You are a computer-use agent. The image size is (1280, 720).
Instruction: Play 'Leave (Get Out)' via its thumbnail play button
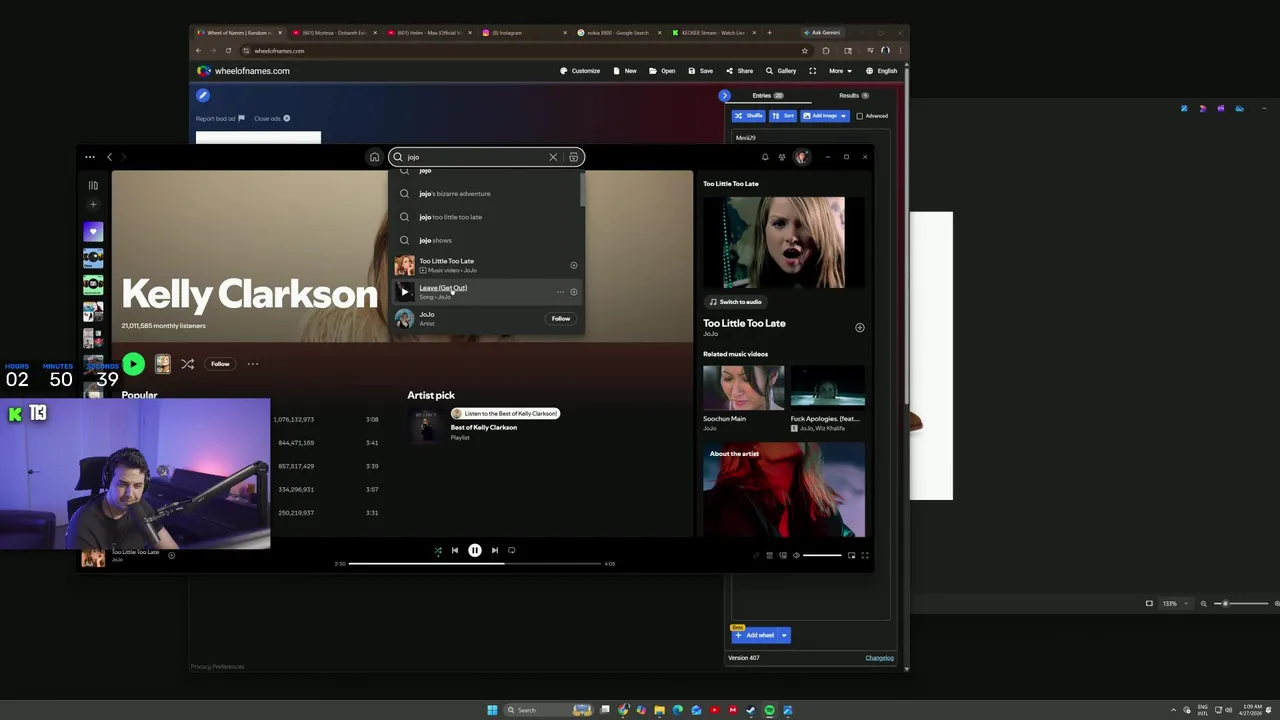pyautogui.click(x=404, y=292)
